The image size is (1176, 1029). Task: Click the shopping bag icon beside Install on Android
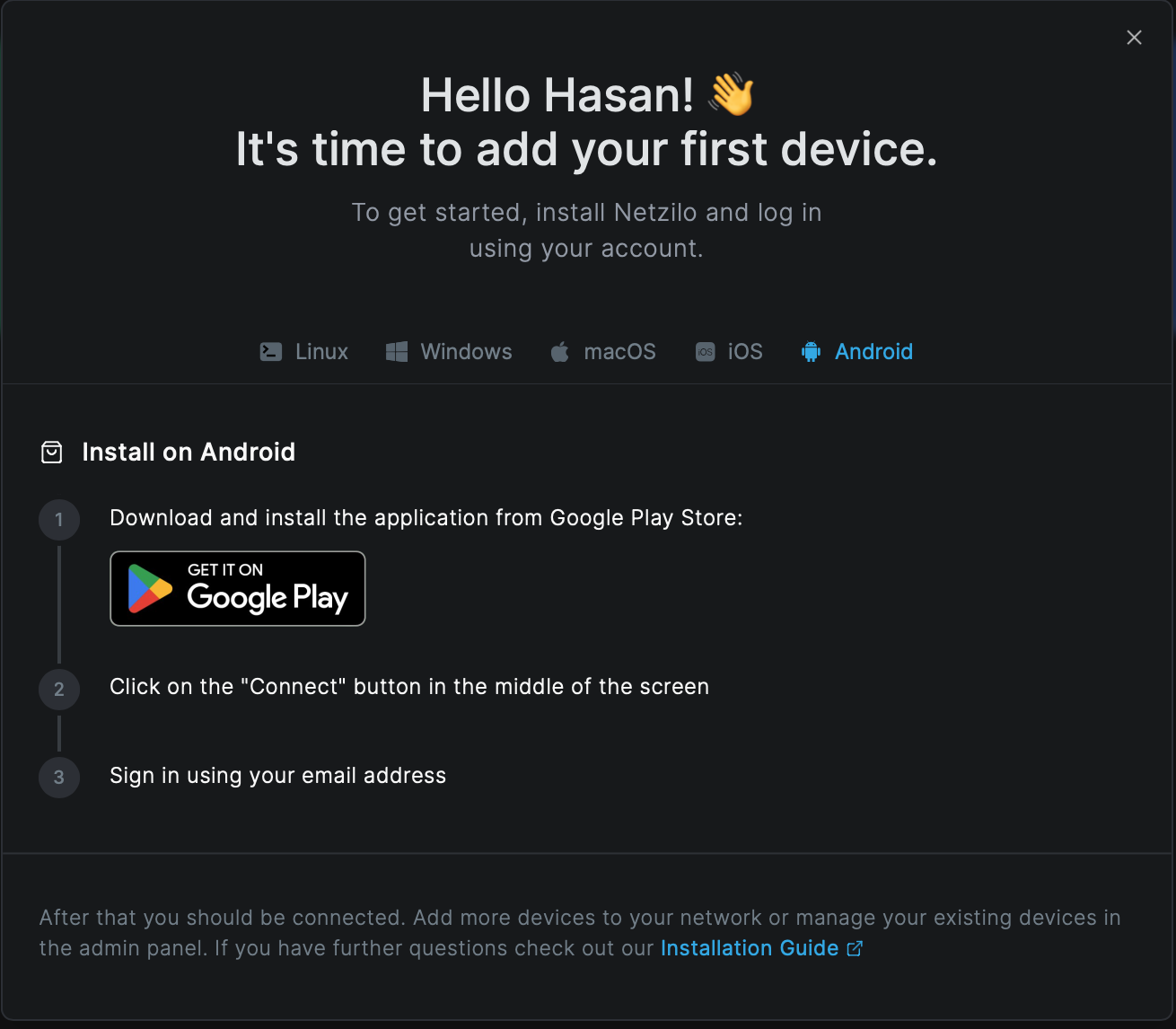[52, 453]
